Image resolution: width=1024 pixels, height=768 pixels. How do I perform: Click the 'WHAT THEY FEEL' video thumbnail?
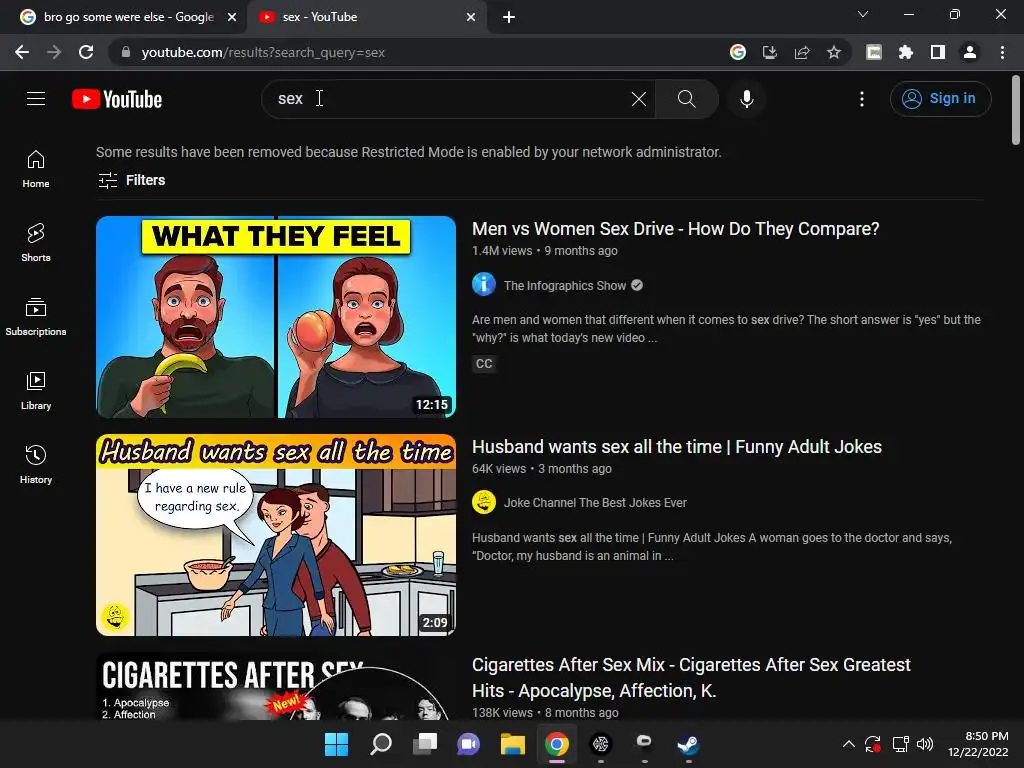click(276, 317)
